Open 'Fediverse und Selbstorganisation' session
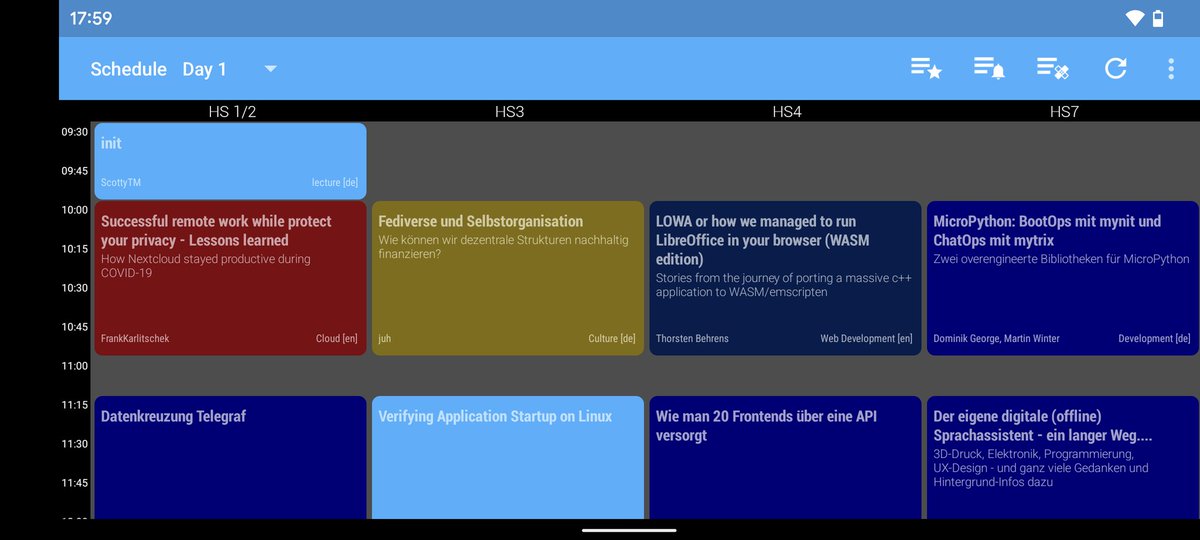 pos(508,277)
